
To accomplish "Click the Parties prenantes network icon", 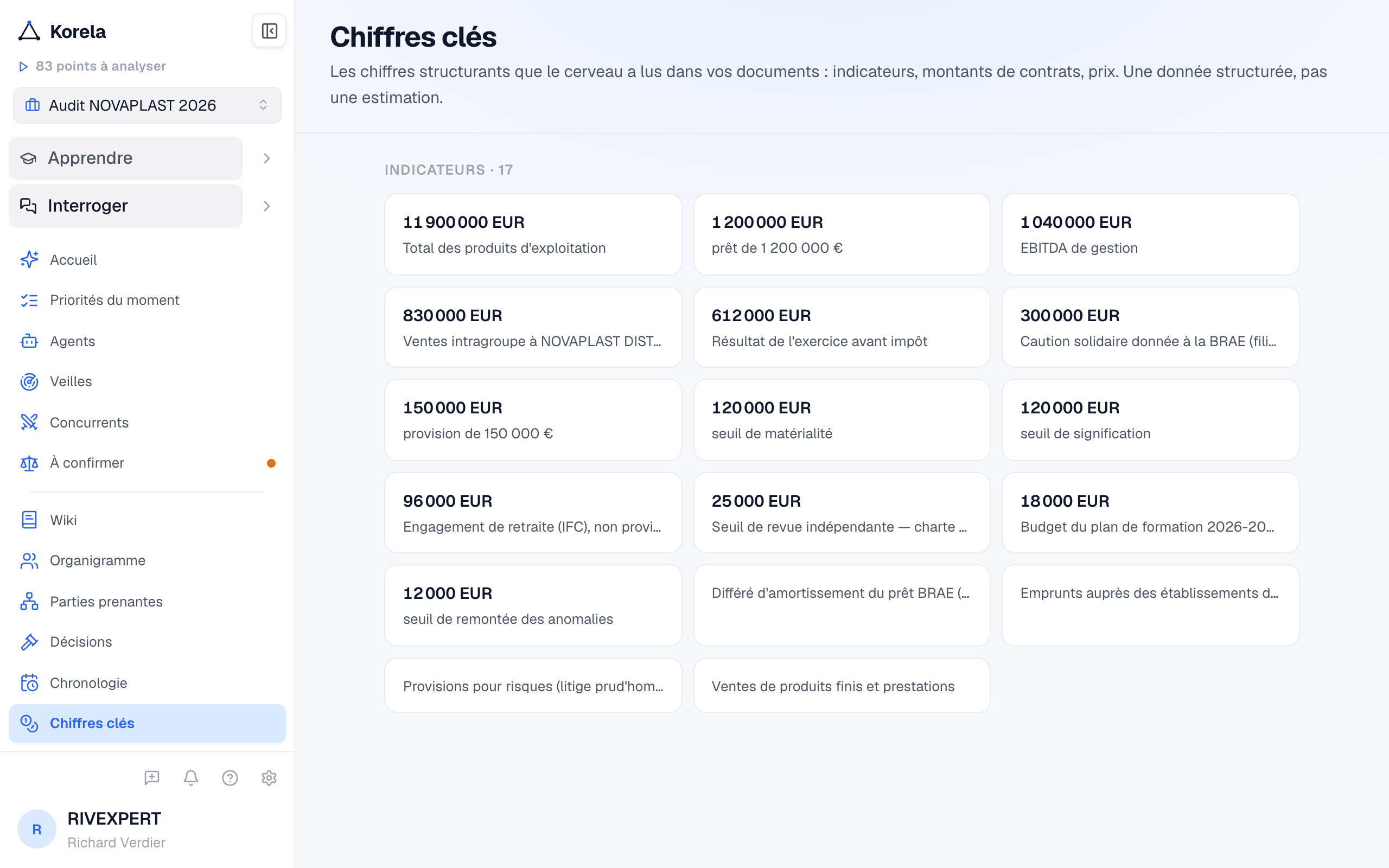I will click(29, 601).
